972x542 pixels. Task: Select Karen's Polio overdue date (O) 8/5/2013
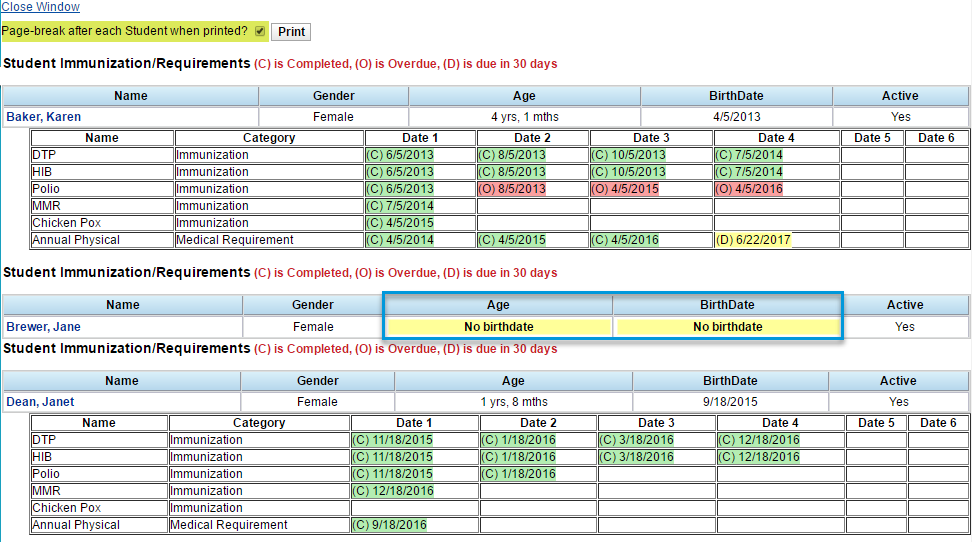pyautogui.click(x=512, y=189)
